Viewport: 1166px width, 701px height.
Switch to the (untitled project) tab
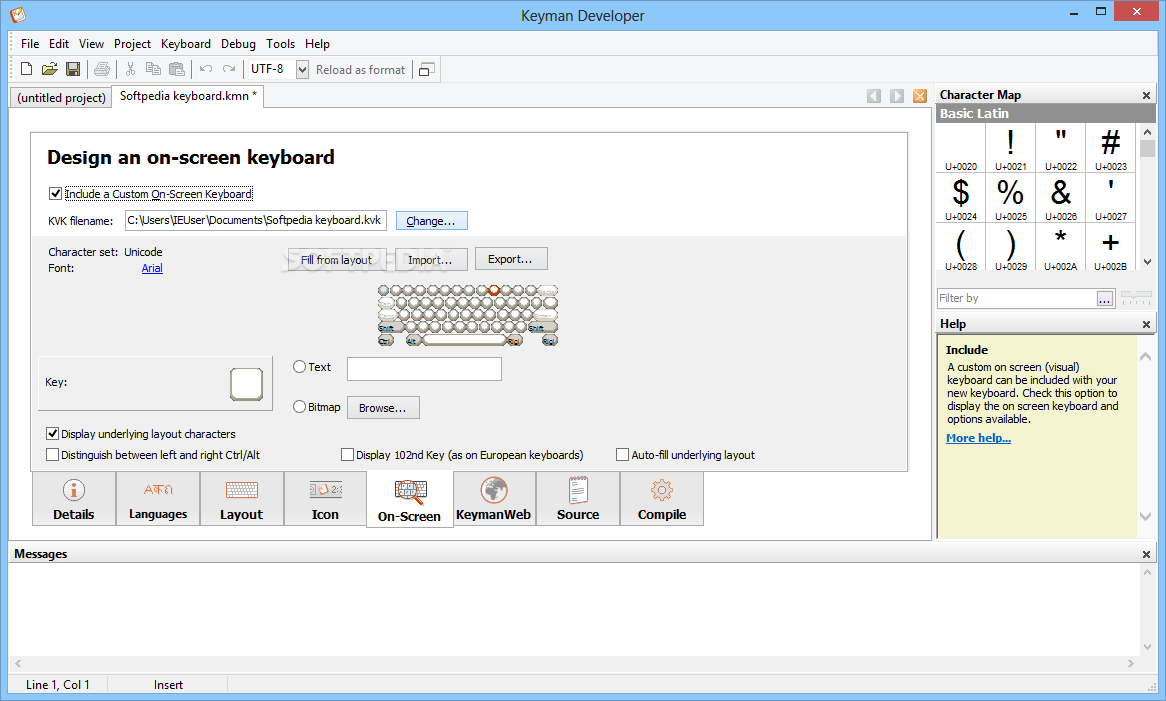coord(61,97)
